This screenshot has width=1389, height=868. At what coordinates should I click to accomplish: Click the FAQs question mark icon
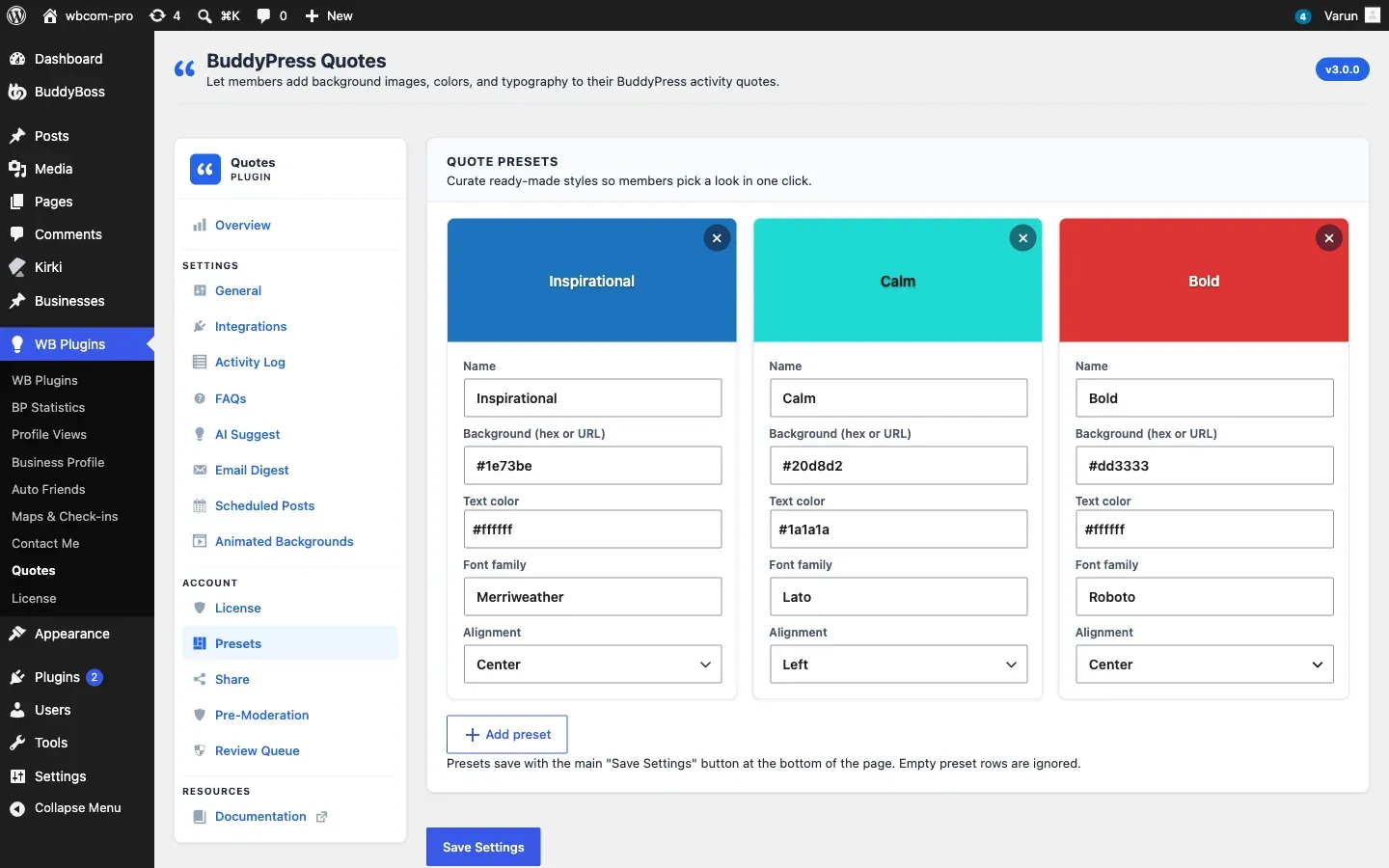pos(200,399)
